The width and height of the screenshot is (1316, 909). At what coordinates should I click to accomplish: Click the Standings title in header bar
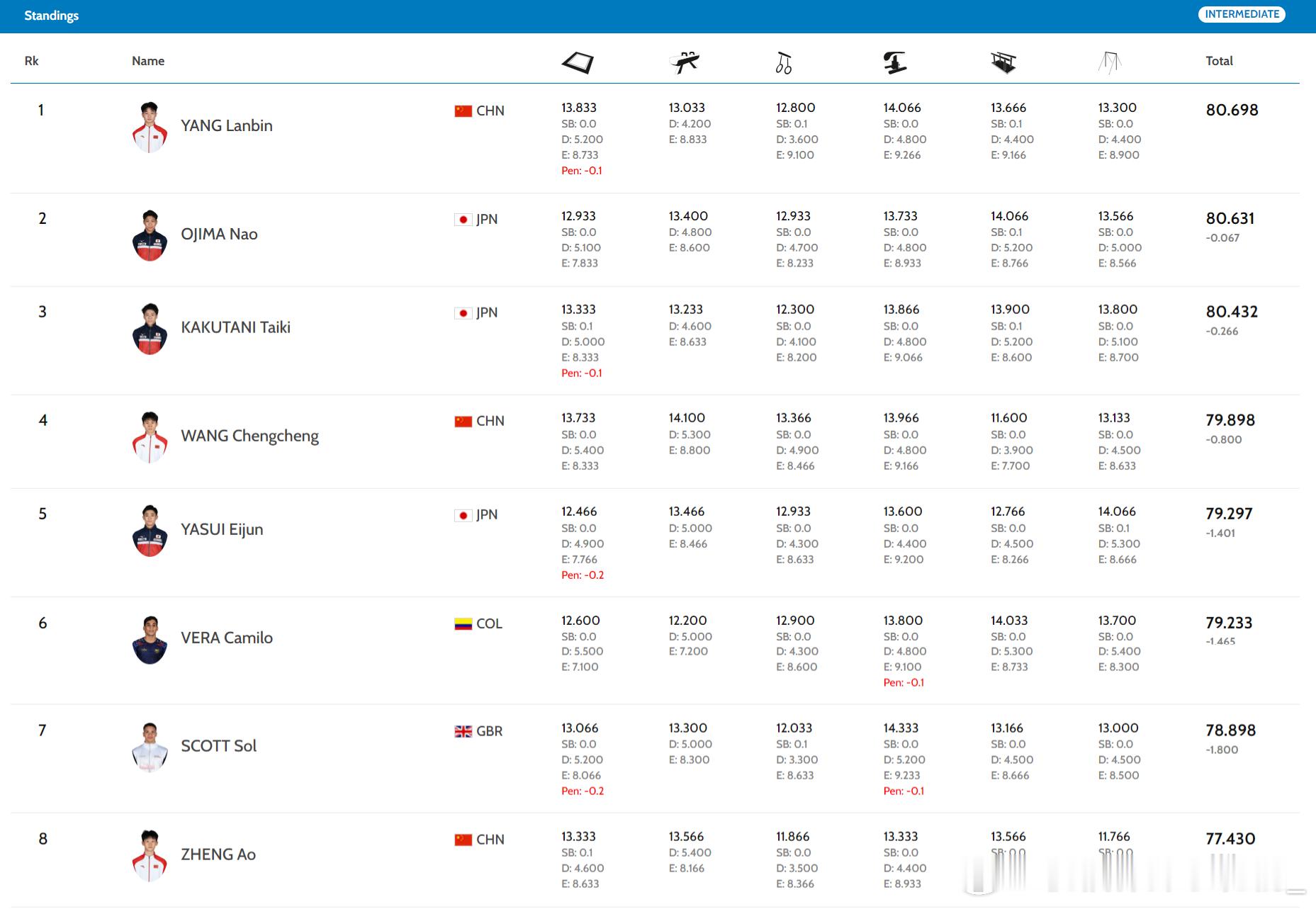pyautogui.click(x=51, y=16)
